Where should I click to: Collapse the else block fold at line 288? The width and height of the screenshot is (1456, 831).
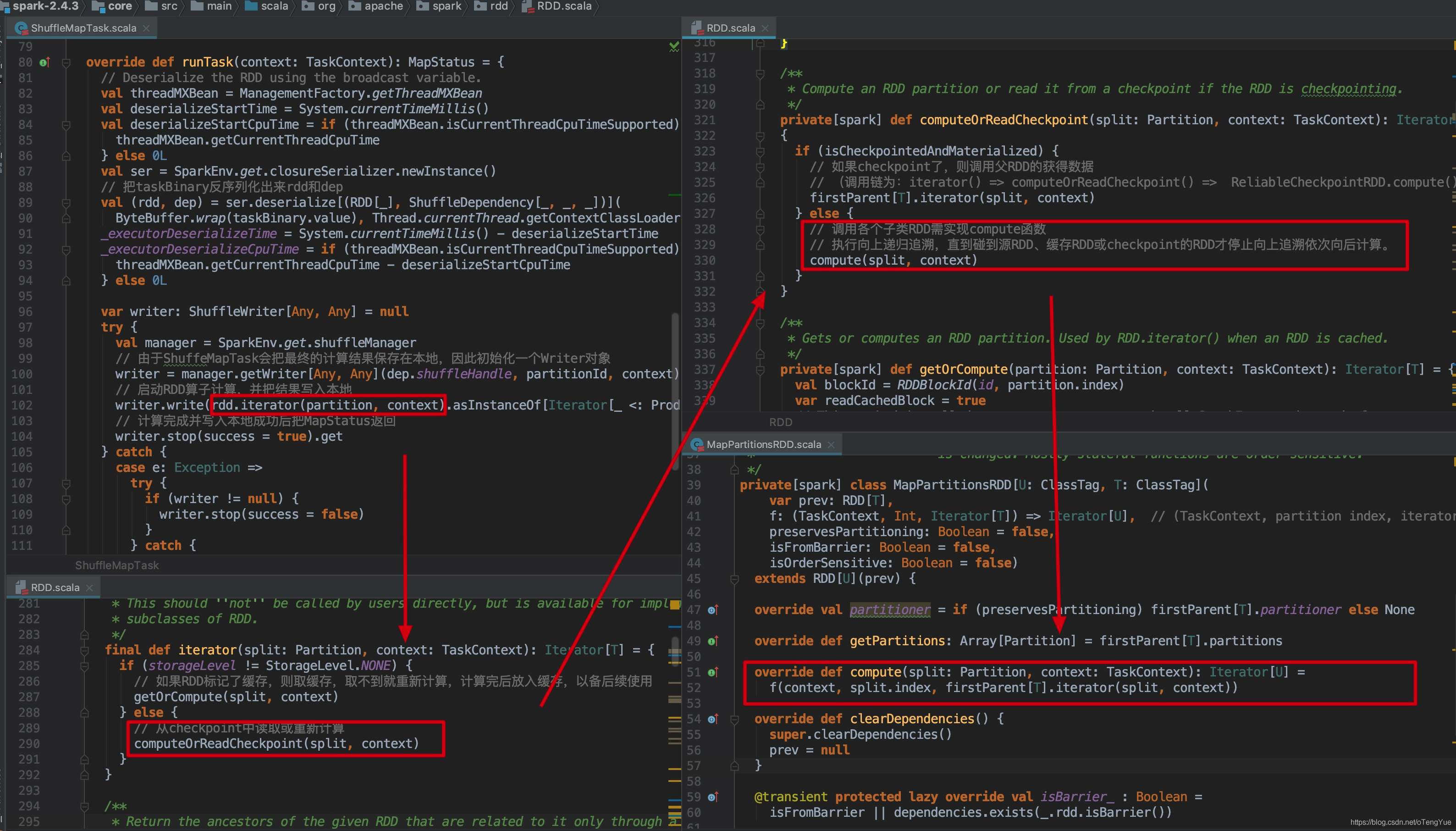(x=84, y=712)
